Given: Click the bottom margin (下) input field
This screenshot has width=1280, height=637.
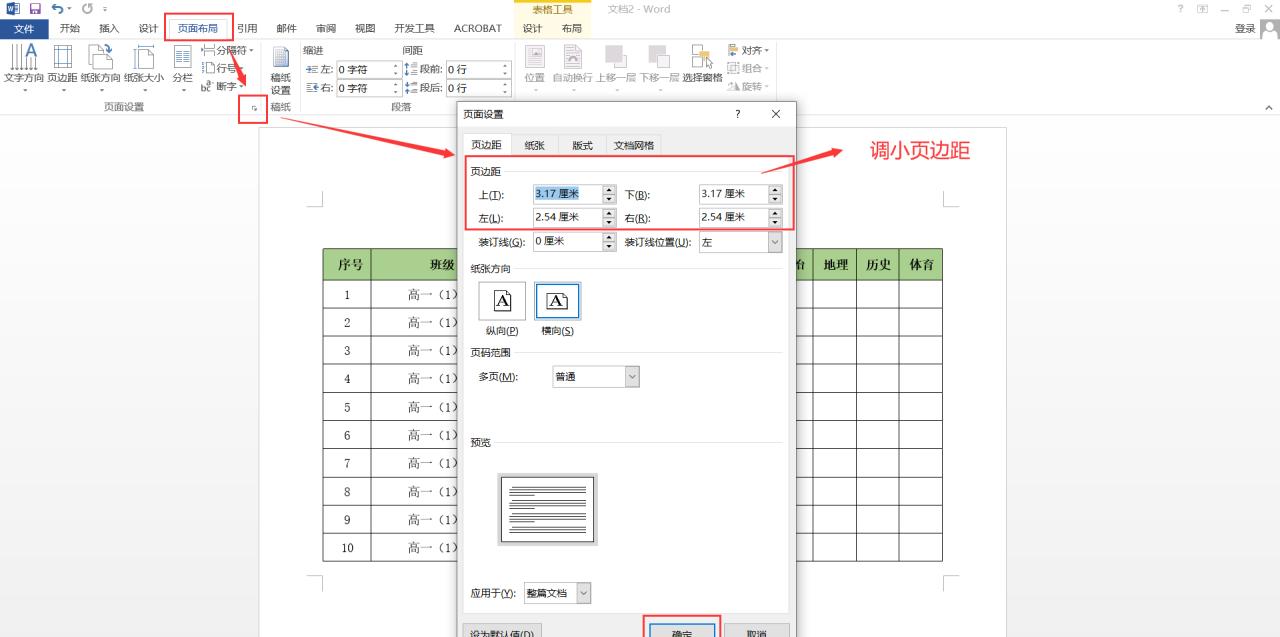Looking at the screenshot, I should (733, 194).
